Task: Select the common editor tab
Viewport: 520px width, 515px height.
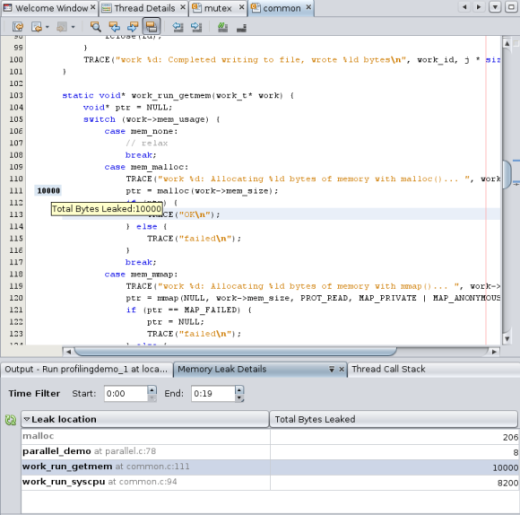Action: pos(282,8)
